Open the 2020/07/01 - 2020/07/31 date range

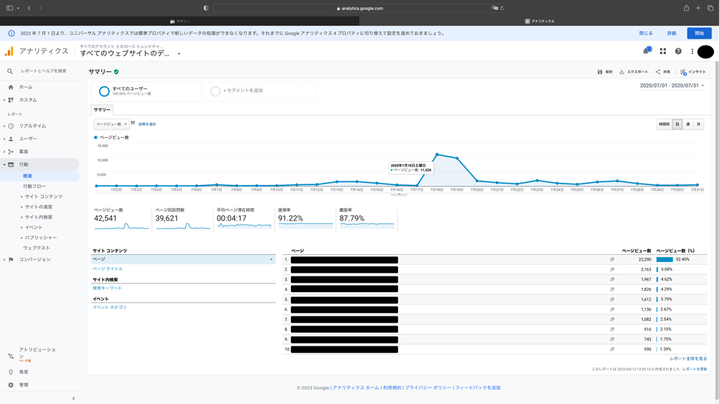[x=672, y=86]
